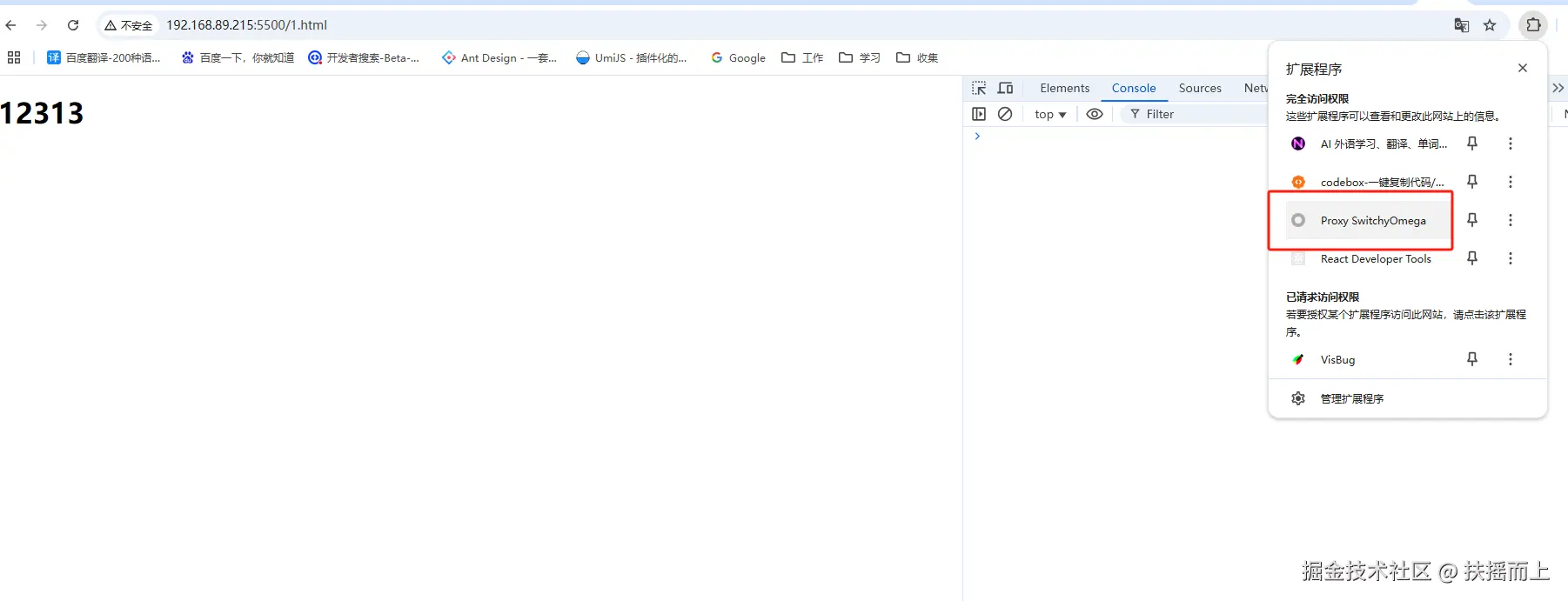Expand the 收集 bookmarks folder
Screen dimensions: 1568x601
point(917,57)
